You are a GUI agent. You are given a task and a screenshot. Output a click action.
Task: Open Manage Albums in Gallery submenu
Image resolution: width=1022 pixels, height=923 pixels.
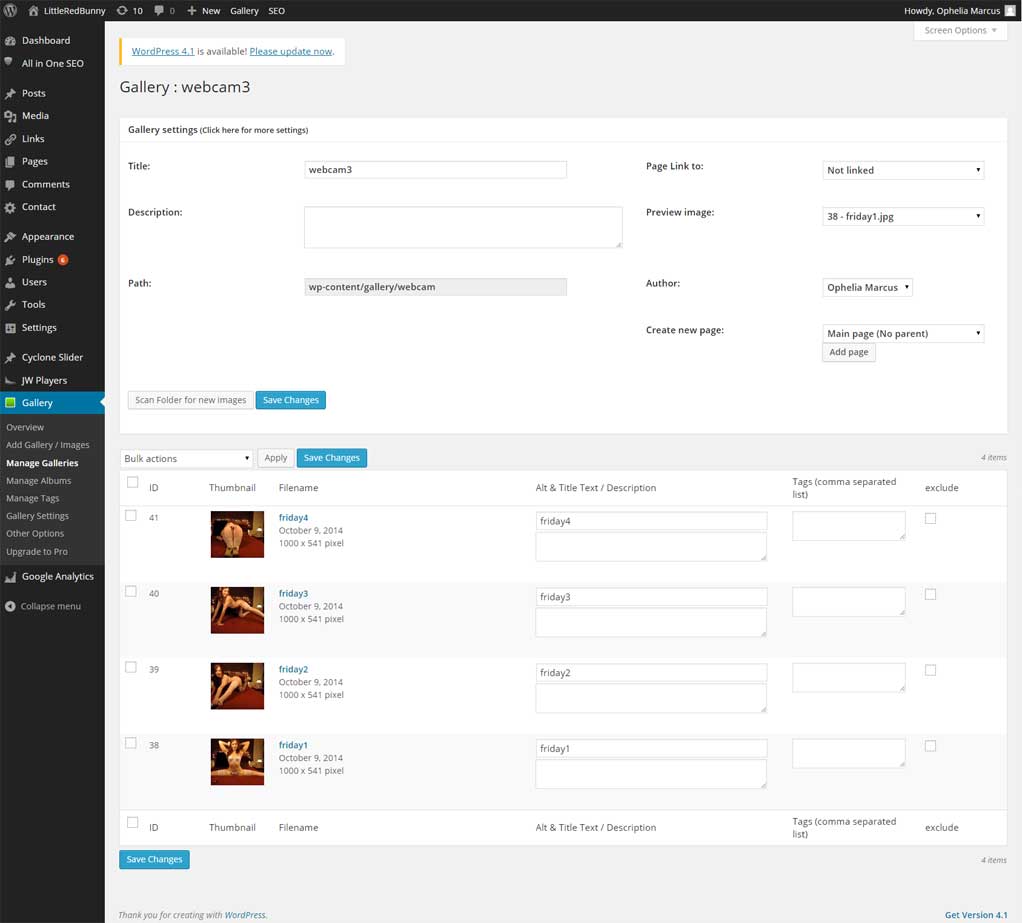(x=39, y=481)
